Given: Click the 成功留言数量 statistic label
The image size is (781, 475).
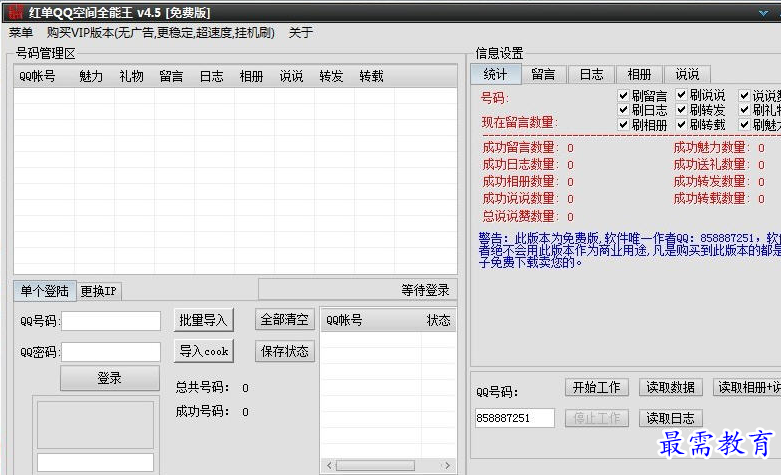Looking at the screenshot, I should coord(519,148).
